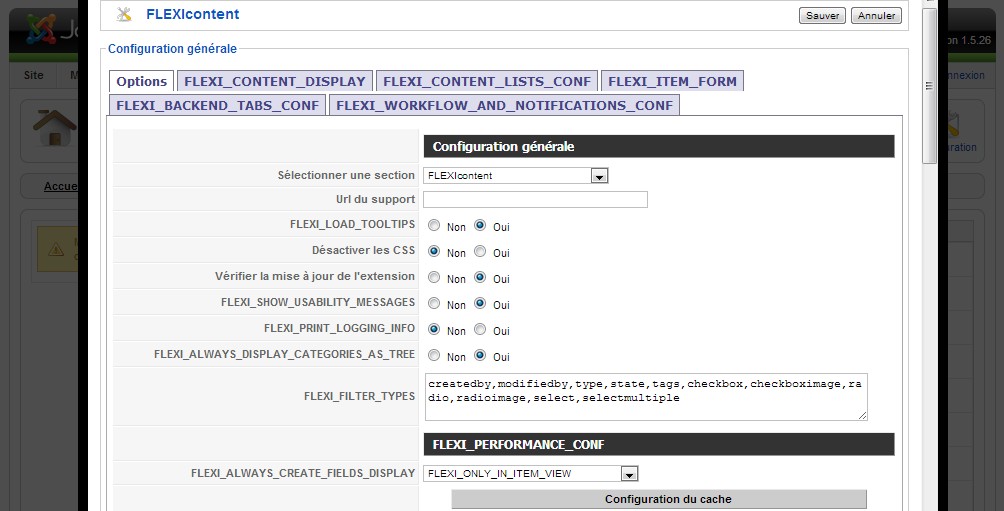Click the FLEXIcontent title text
The width and height of the screenshot is (1004, 511).
193,14
